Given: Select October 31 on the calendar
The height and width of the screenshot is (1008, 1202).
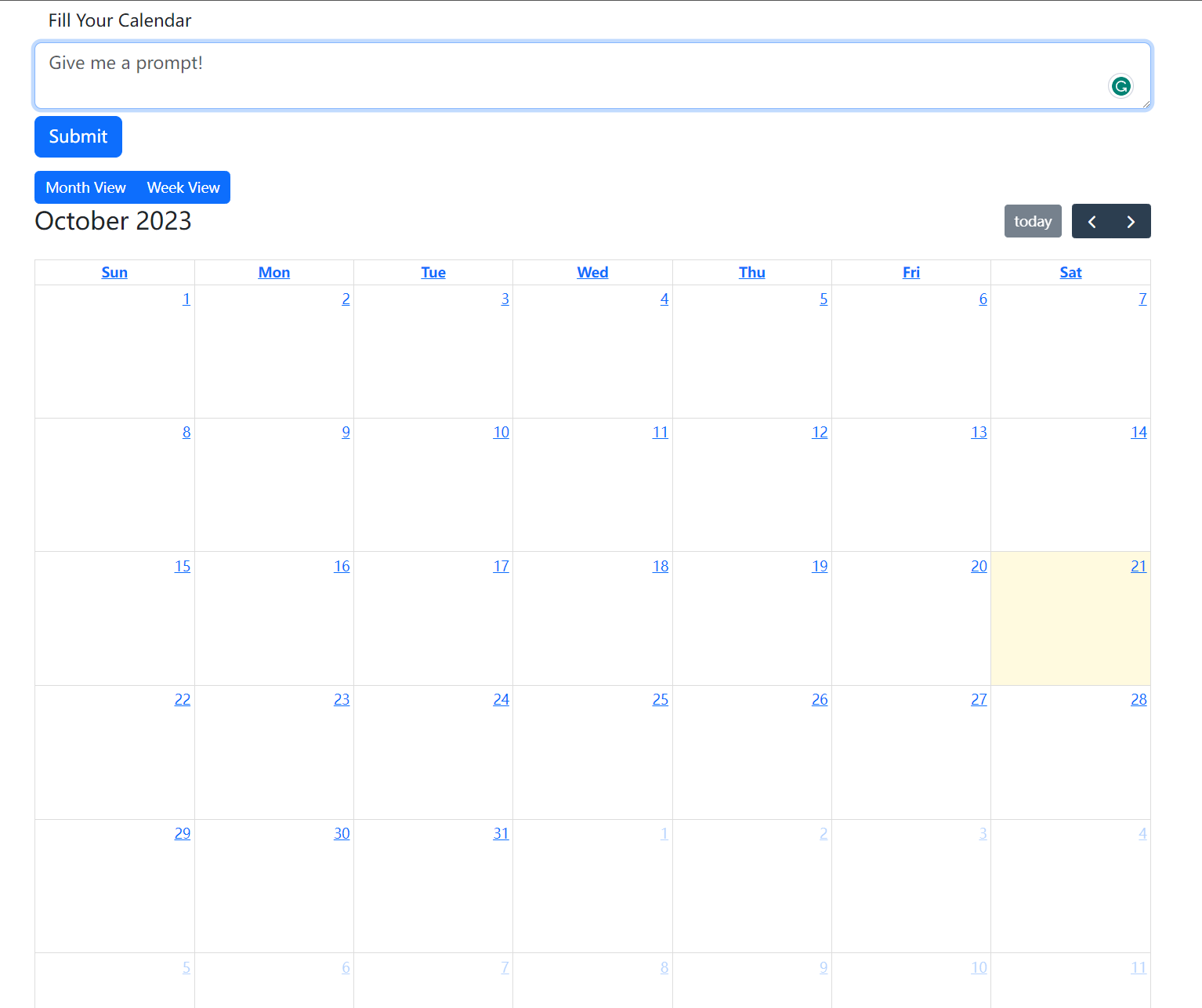Looking at the screenshot, I should (x=501, y=833).
